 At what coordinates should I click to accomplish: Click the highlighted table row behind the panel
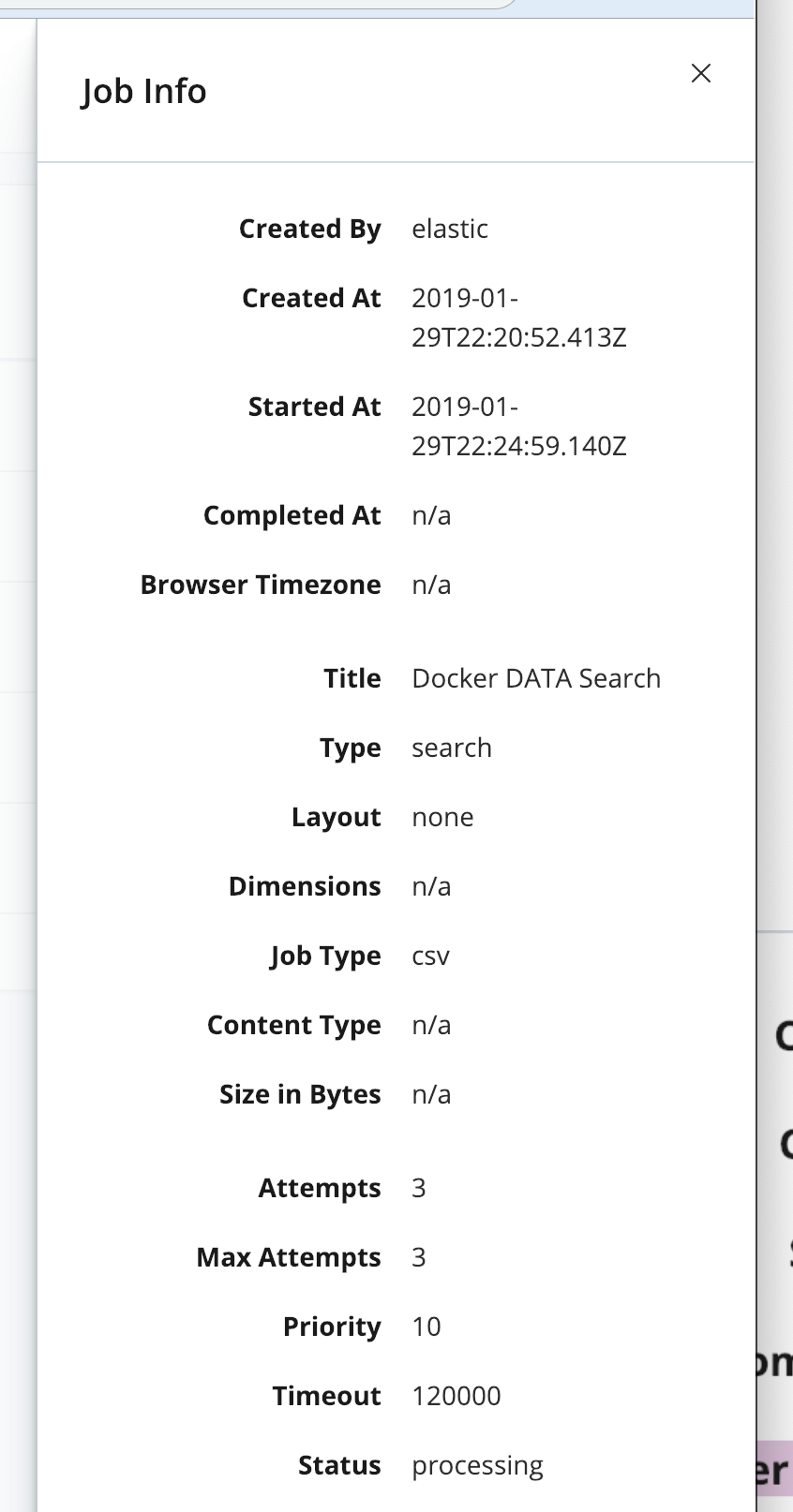tap(774, 1464)
